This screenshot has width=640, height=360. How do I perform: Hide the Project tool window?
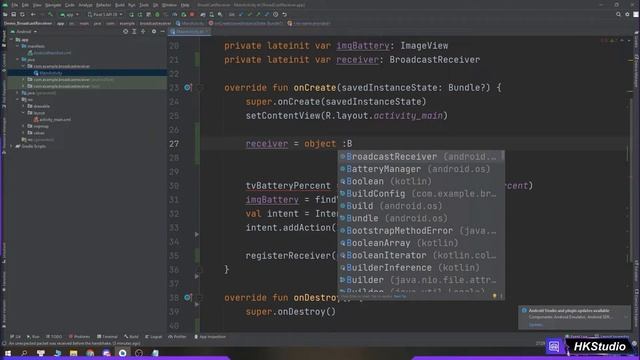coord(162,31)
